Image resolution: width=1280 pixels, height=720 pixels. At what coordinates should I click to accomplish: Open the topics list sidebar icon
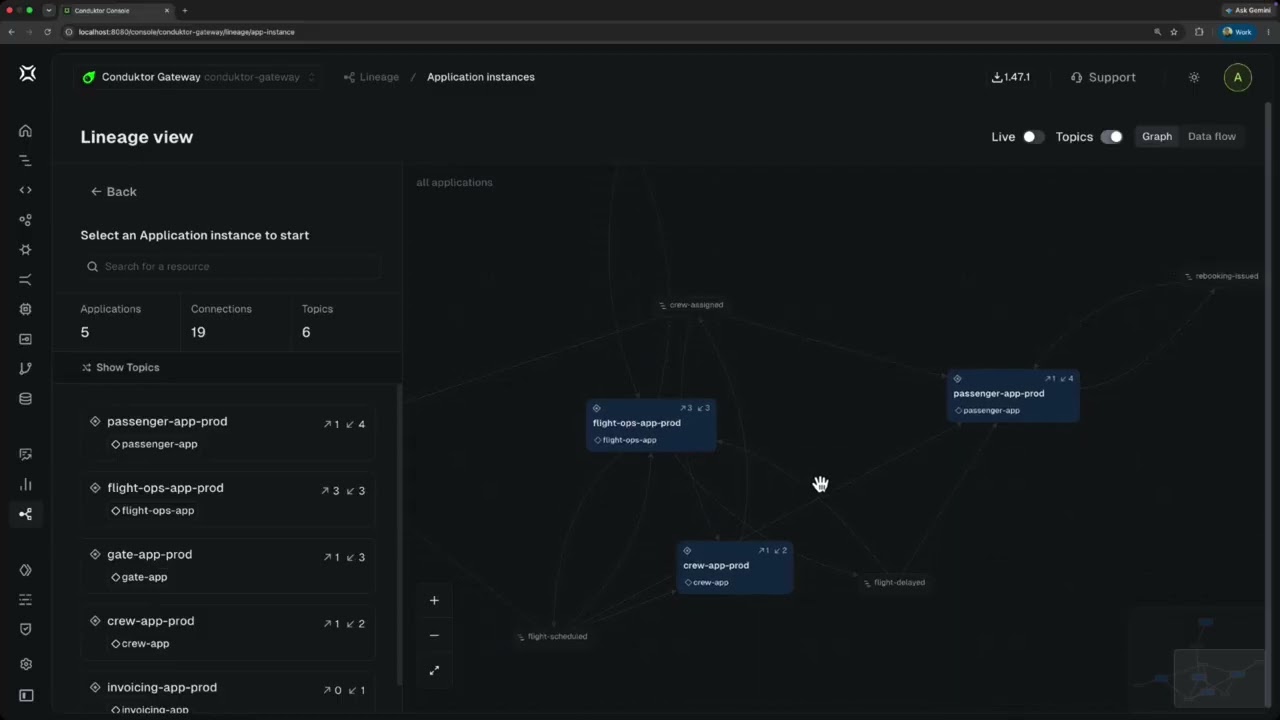click(26, 161)
